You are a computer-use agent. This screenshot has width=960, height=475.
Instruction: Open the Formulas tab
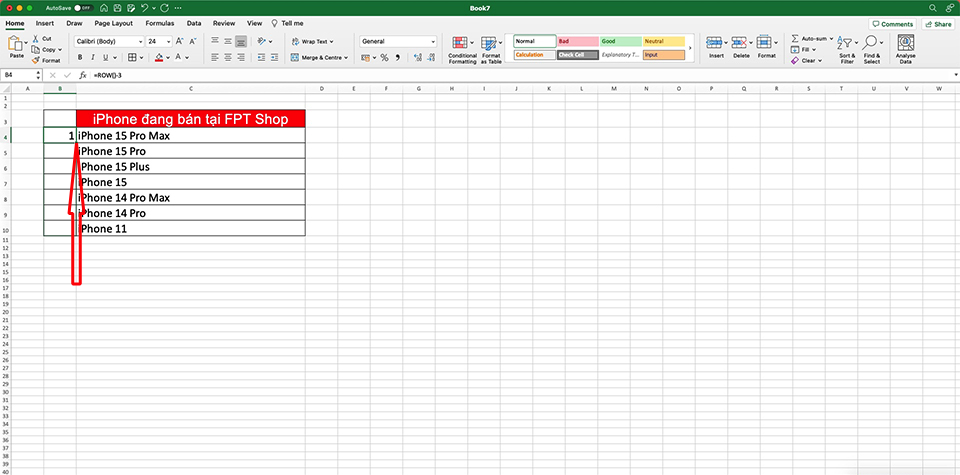click(160, 23)
